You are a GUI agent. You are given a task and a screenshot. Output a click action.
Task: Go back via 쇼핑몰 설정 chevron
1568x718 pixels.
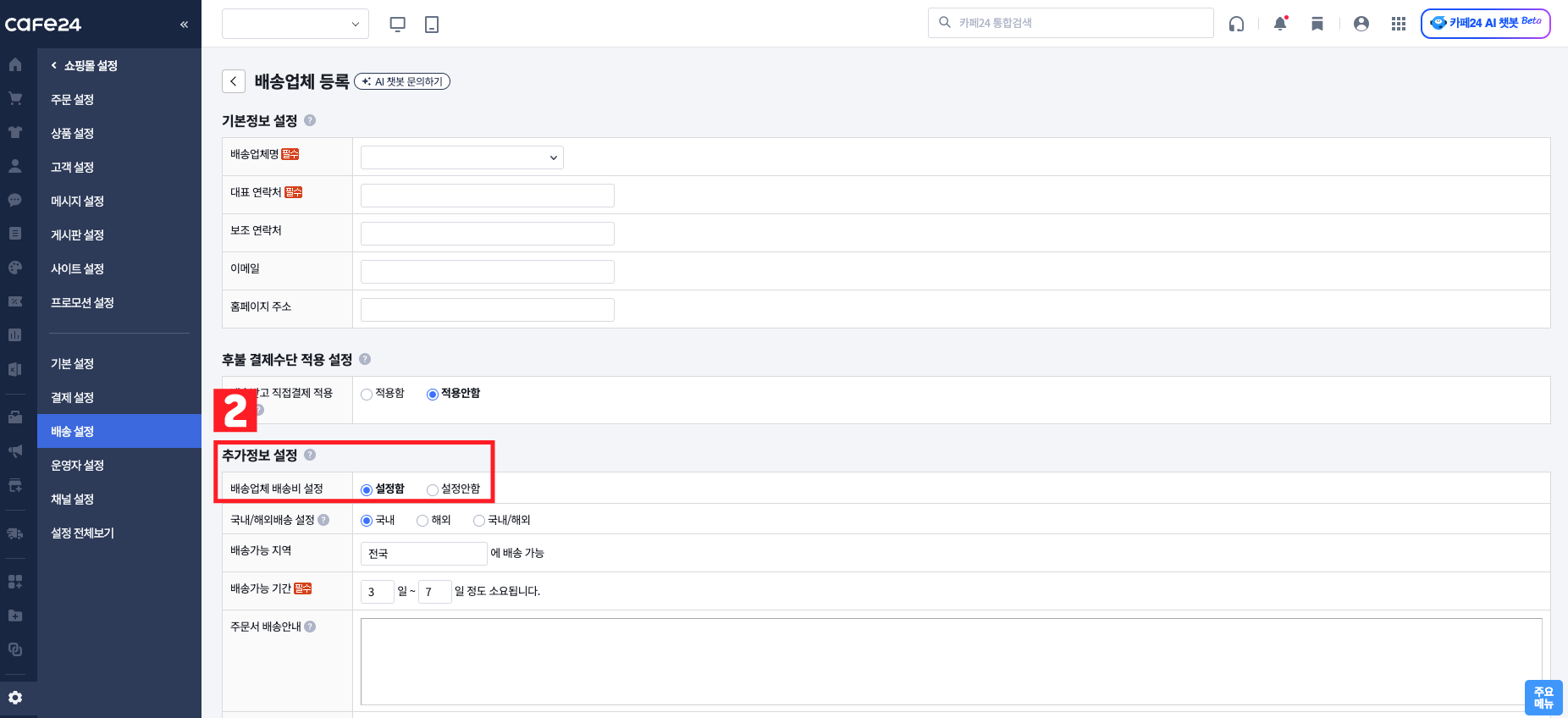pyautogui.click(x=54, y=65)
